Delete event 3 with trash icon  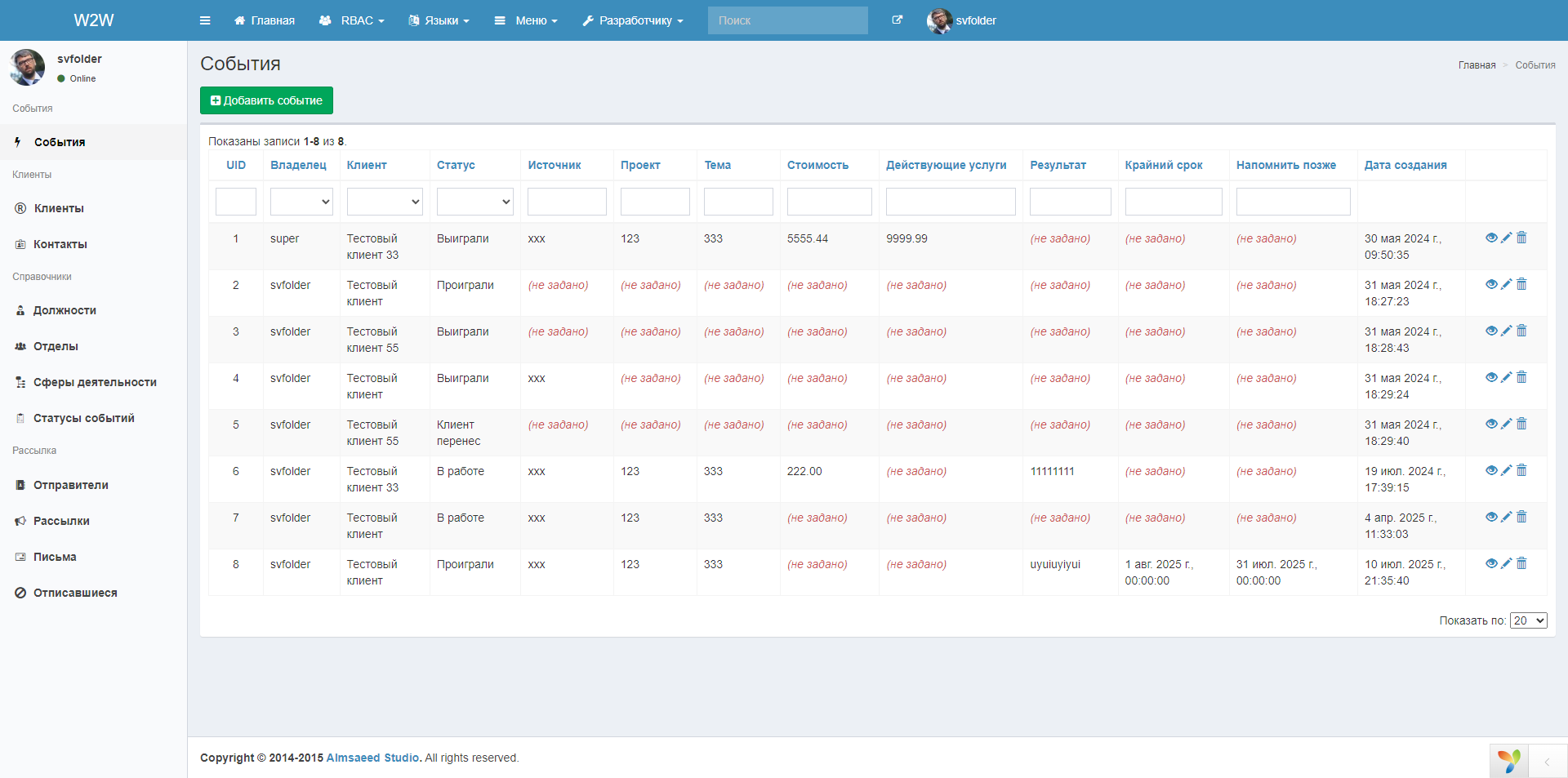[x=1521, y=331]
